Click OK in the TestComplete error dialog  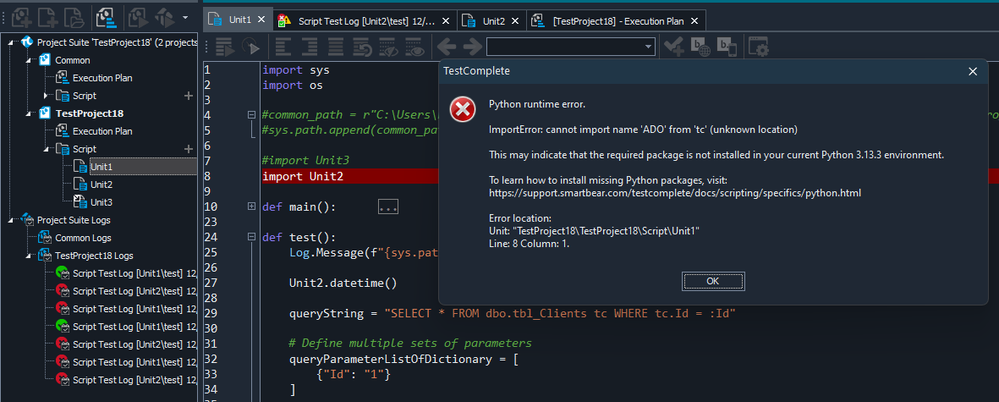point(711,281)
